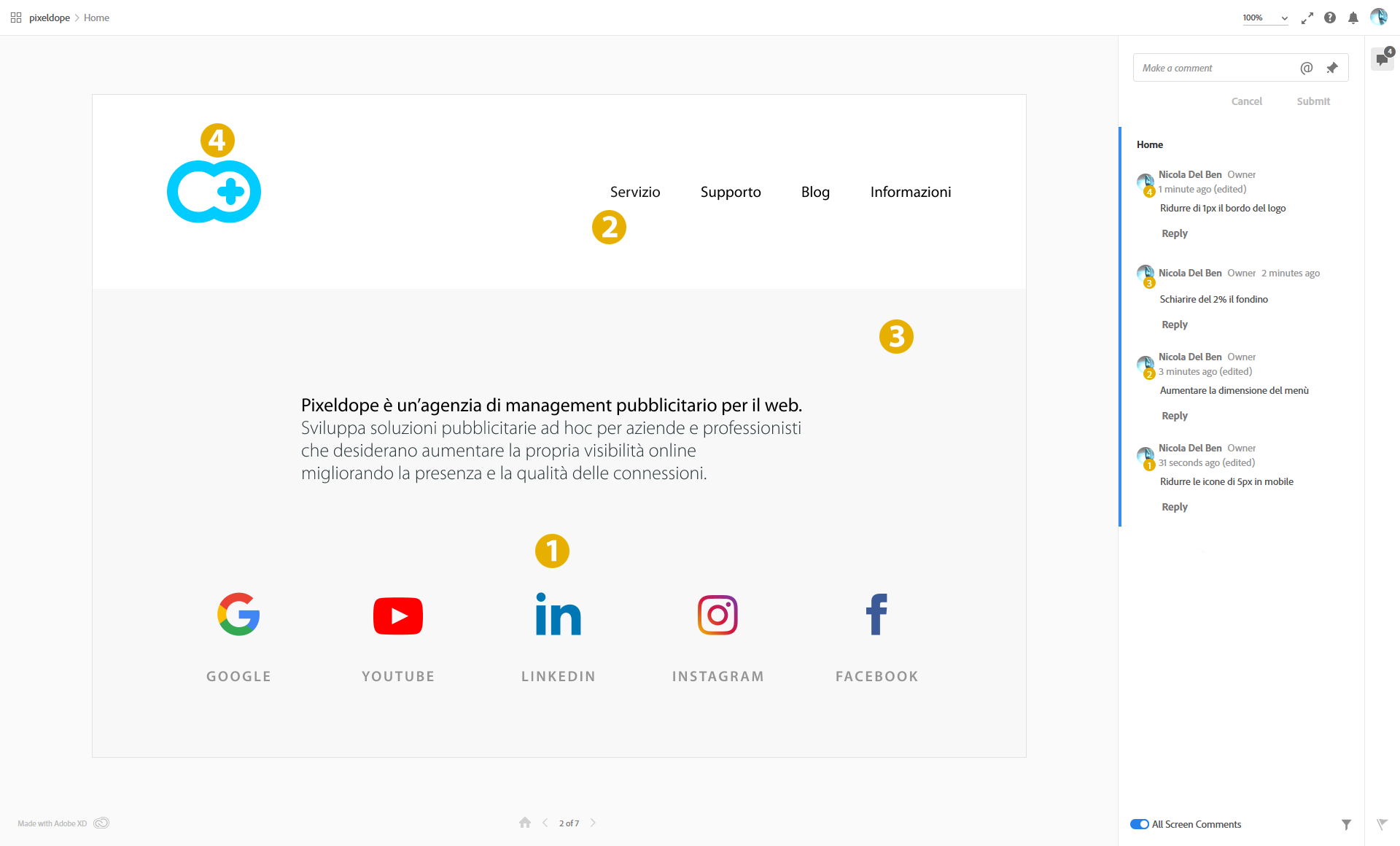The width and height of the screenshot is (1400, 846).
Task: Click the @ mention icon in comment box
Action: click(1306, 68)
